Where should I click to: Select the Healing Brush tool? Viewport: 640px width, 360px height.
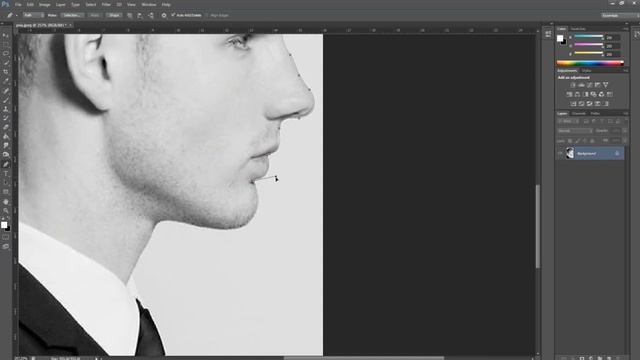[6, 90]
